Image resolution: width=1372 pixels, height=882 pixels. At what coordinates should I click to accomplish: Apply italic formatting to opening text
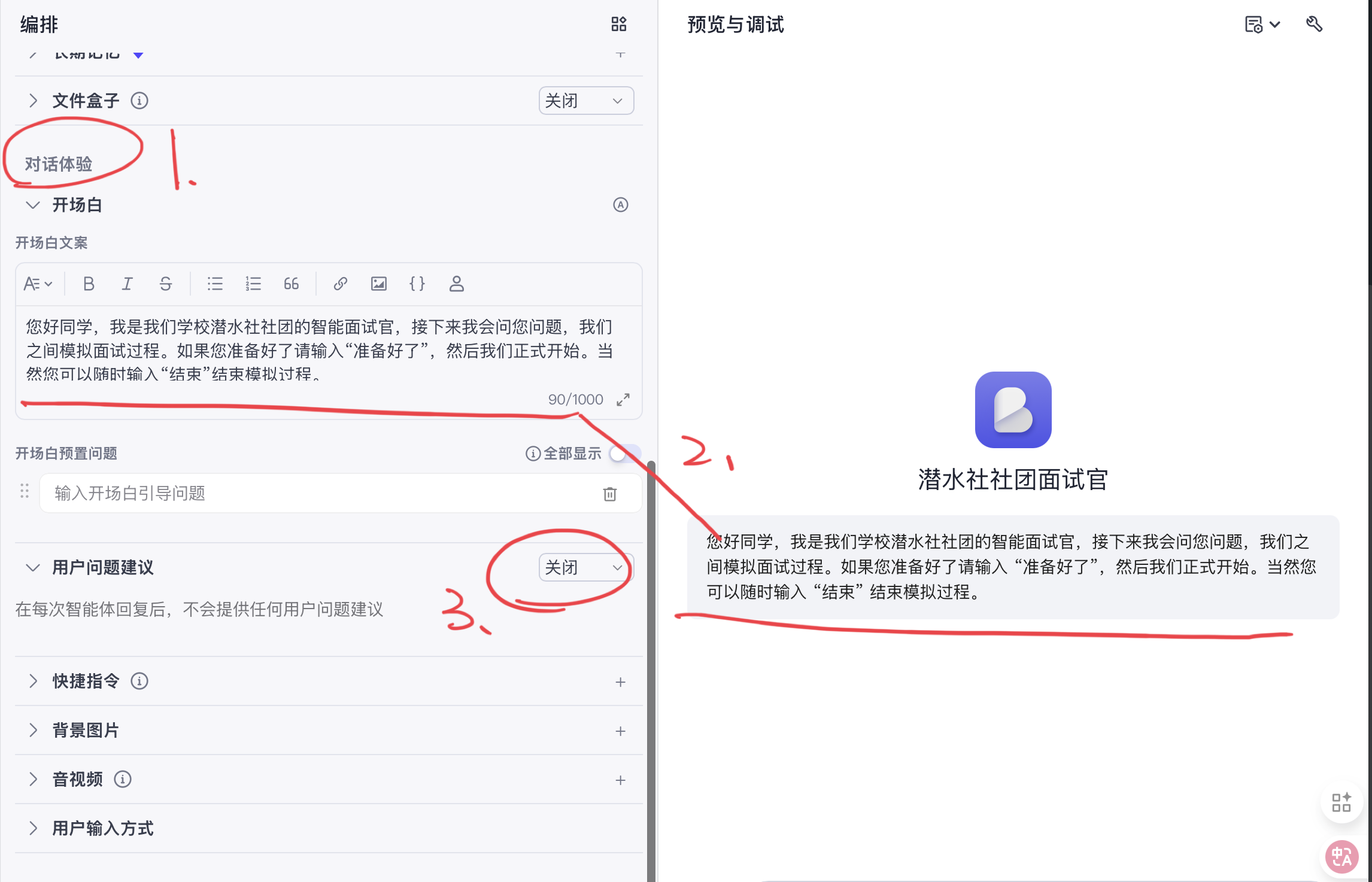[127, 284]
